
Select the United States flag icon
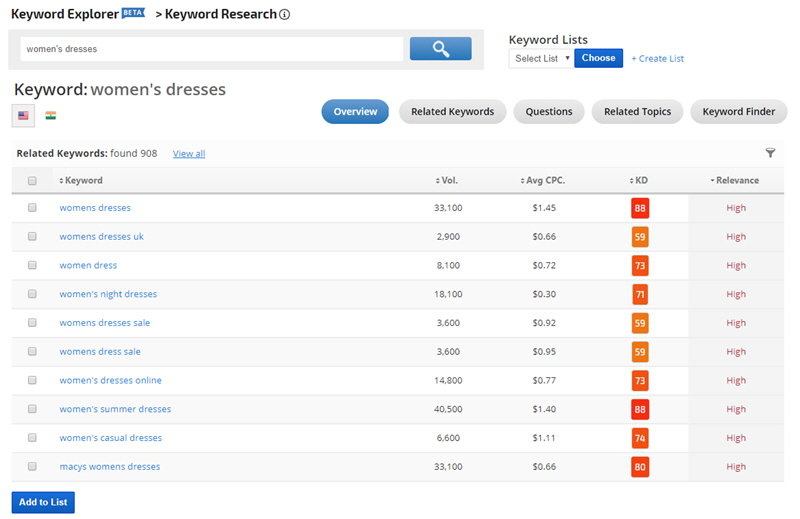[x=23, y=116]
